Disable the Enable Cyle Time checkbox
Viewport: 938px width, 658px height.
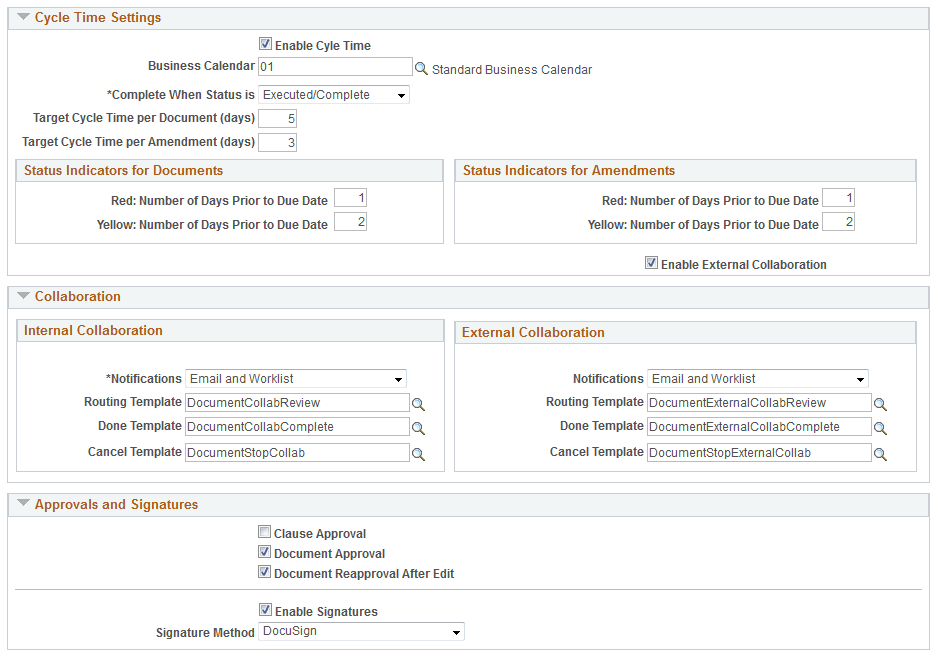(265, 43)
